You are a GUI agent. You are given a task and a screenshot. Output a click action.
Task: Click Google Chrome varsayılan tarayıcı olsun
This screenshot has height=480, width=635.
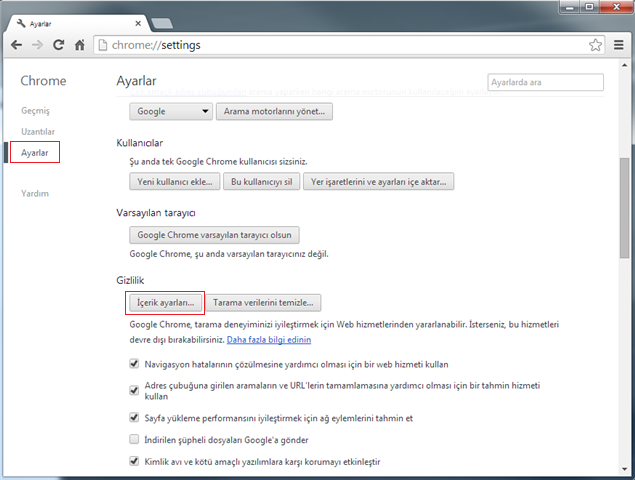[214, 235]
